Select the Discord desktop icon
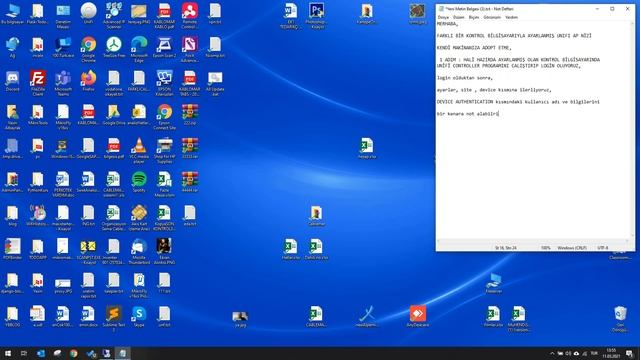 13,81
